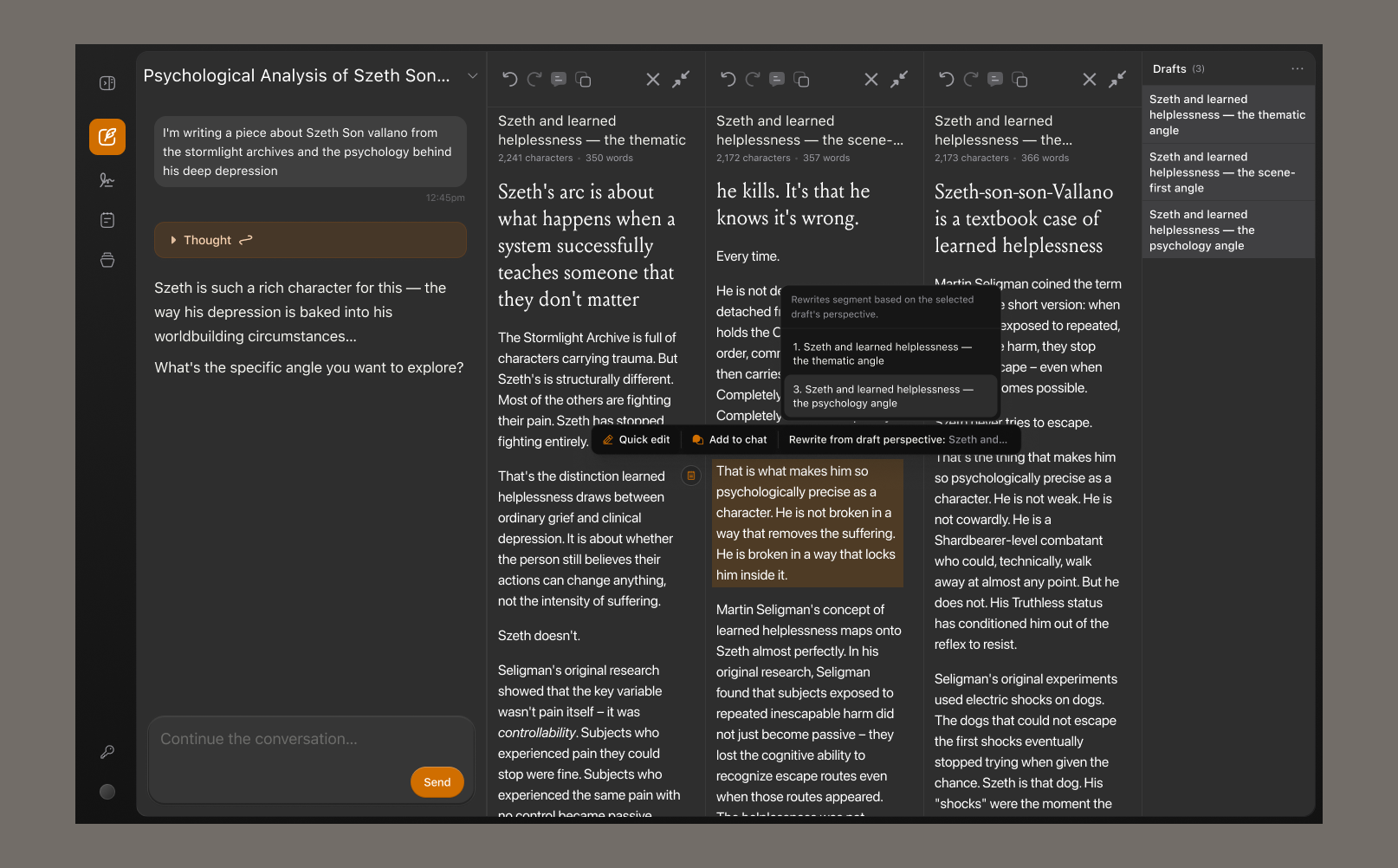Screen dimensions: 1398x868
Task: Expand the conversation title dropdown chevron
Action: [x=473, y=76]
